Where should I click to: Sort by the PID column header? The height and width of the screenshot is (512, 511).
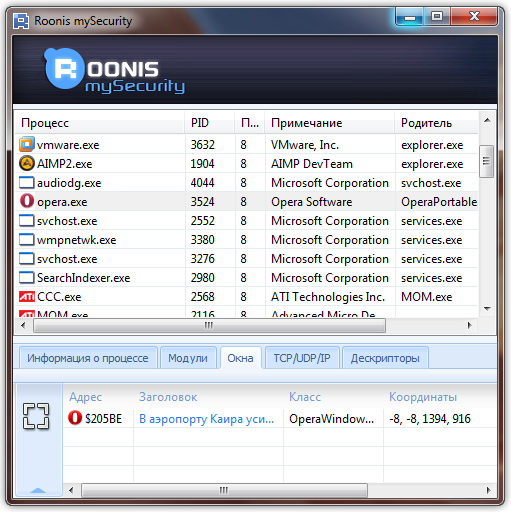tap(209, 123)
